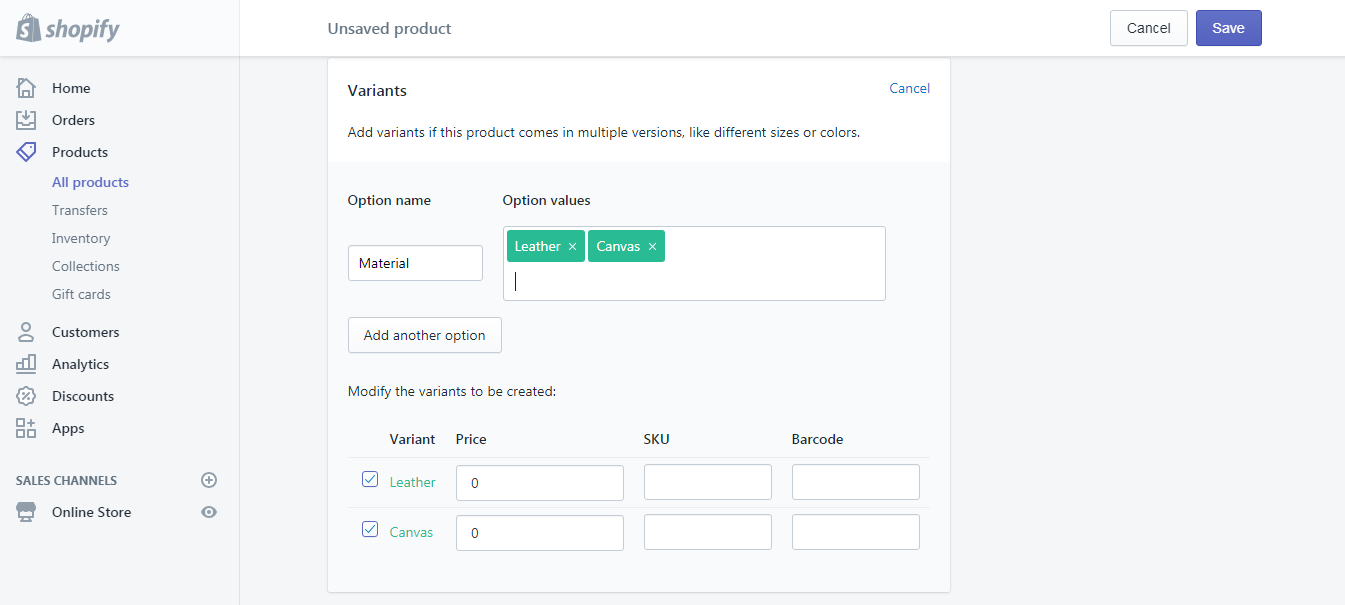Viewport: 1345px width, 605px height.
Task: Open Online Store sales channel
Action: [x=91, y=512]
